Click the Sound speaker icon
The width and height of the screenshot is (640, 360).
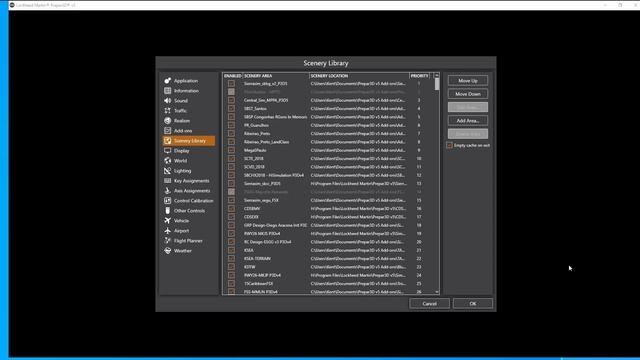click(167, 100)
